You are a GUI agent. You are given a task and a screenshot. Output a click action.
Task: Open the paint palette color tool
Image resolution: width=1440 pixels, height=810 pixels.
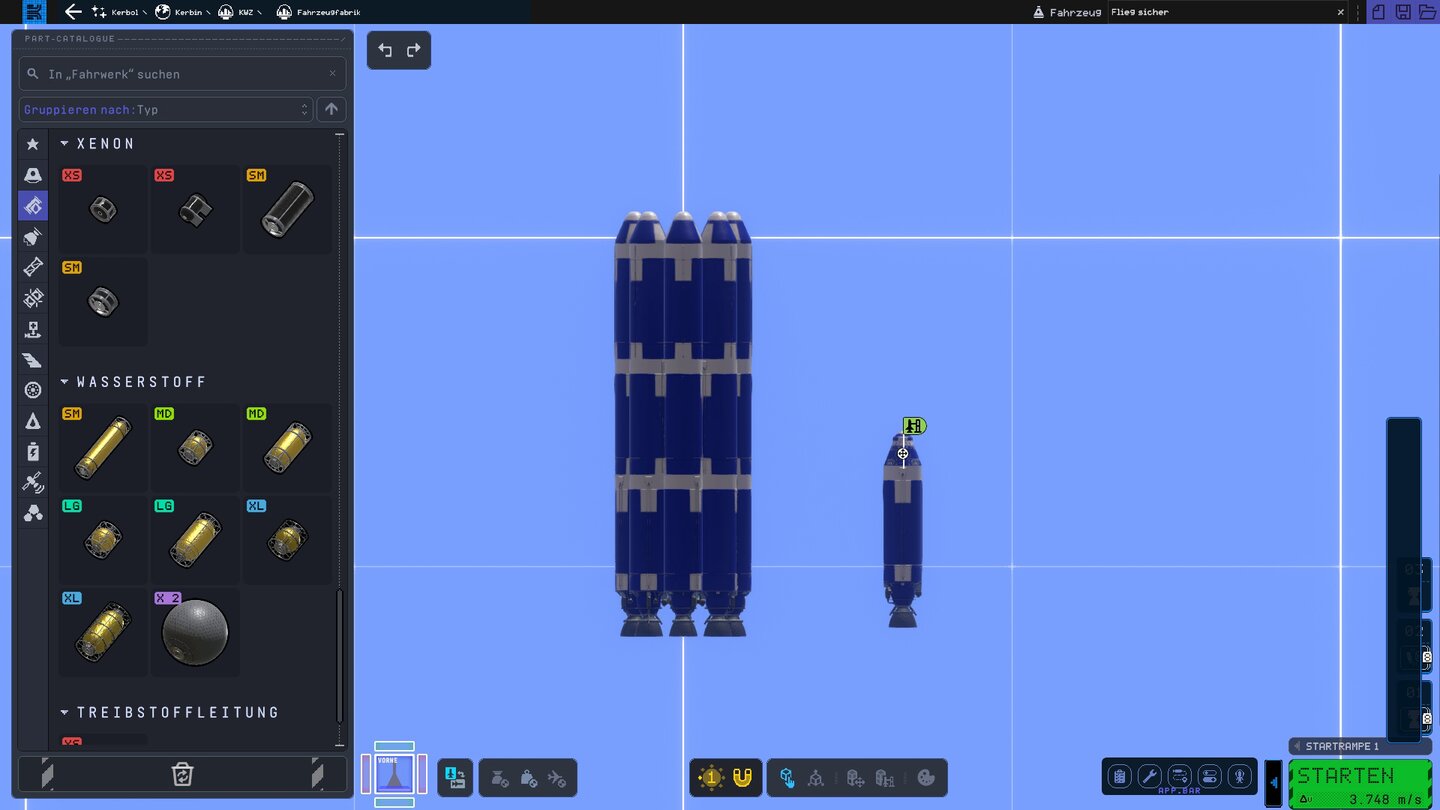(x=926, y=778)
